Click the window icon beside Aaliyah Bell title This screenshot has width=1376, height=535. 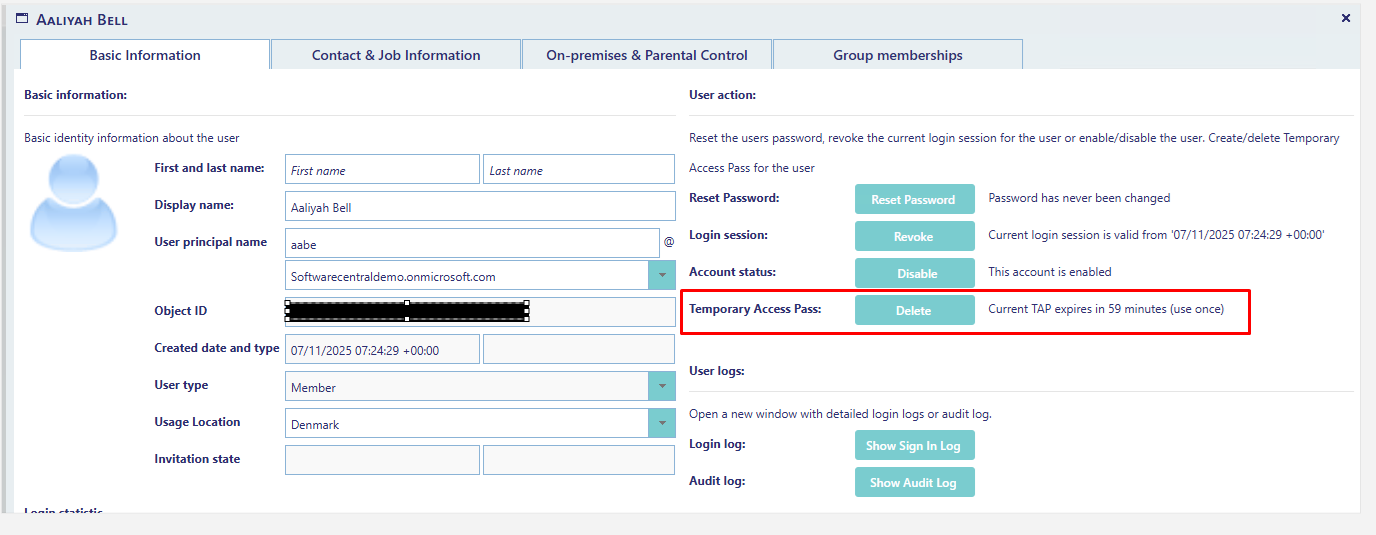22,18
